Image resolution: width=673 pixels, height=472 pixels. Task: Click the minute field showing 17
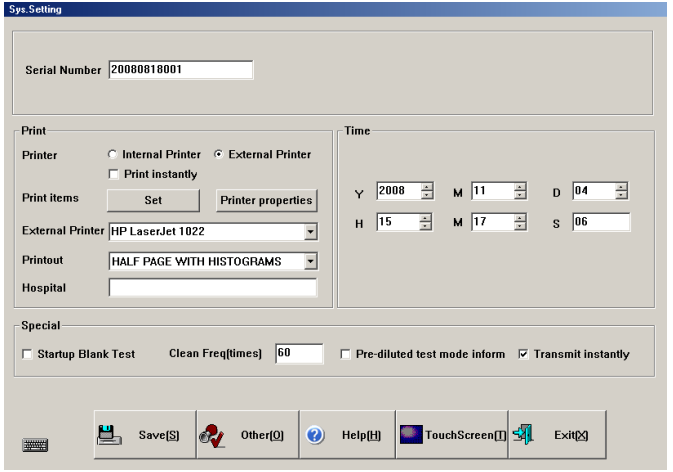tap(493, 222)
